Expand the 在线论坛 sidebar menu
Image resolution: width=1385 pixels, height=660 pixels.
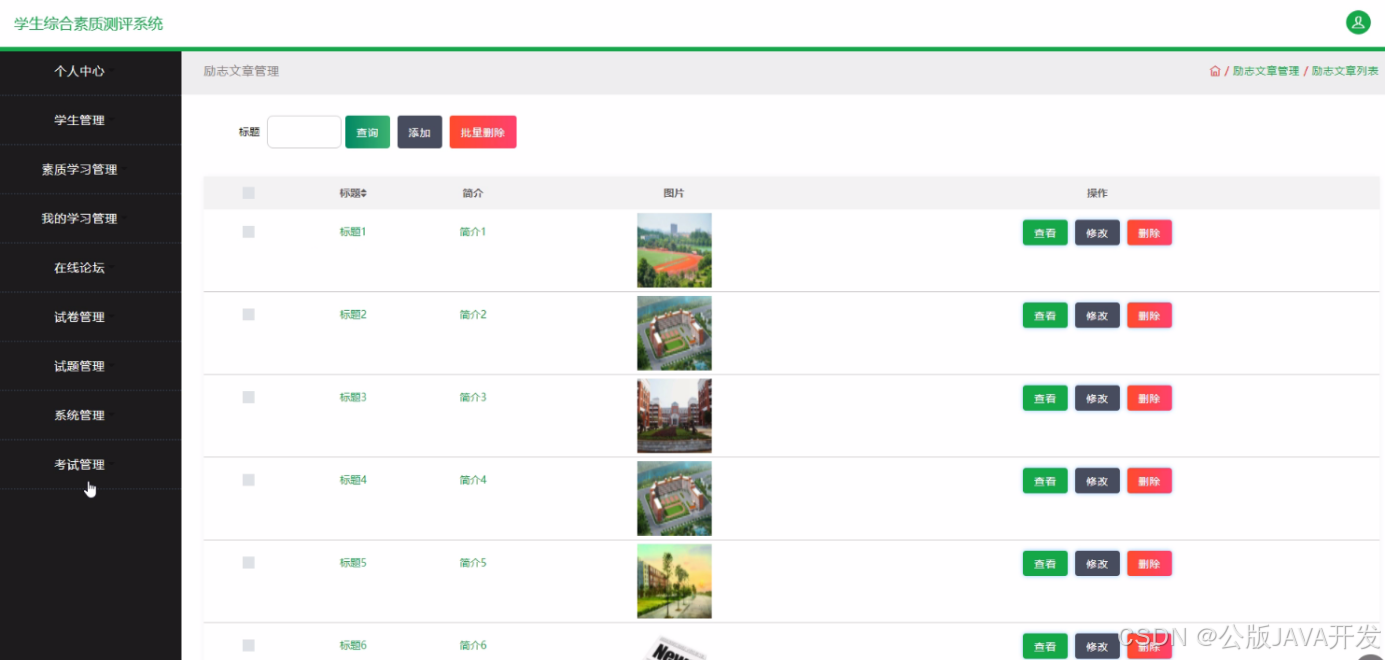tap(90, 268)
